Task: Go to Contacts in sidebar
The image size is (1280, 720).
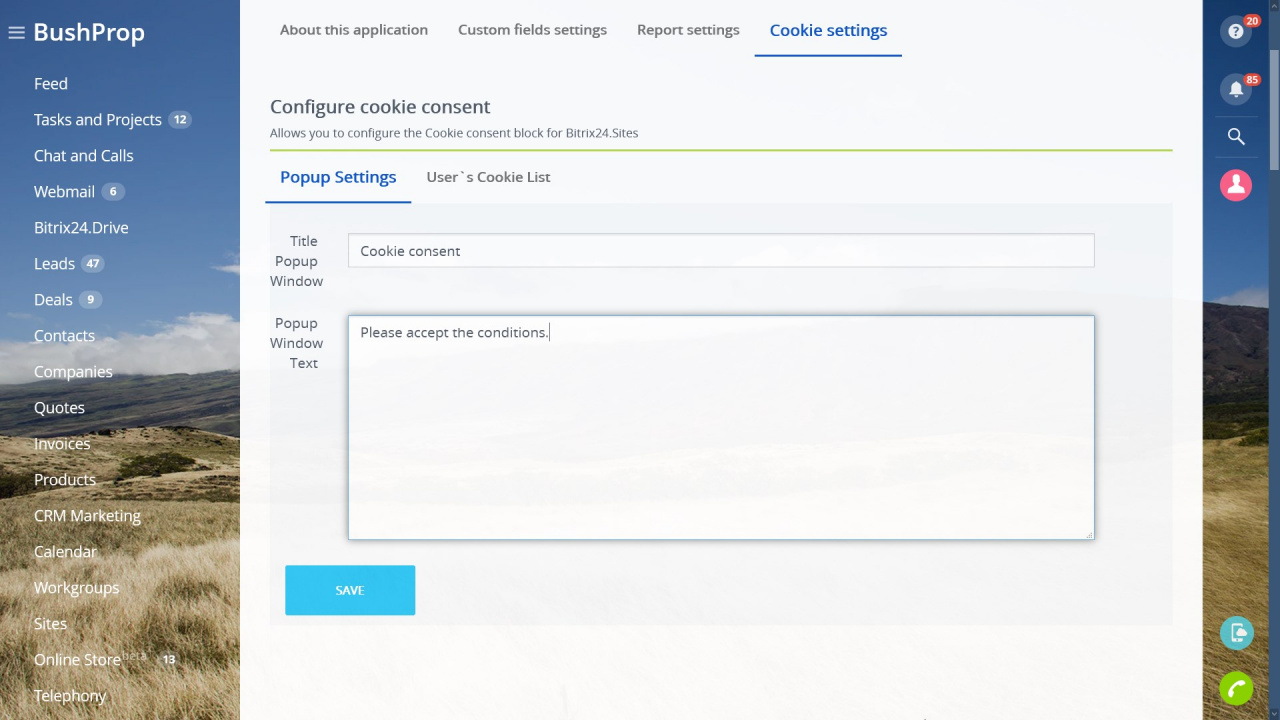Action: [x=64, y=336]
